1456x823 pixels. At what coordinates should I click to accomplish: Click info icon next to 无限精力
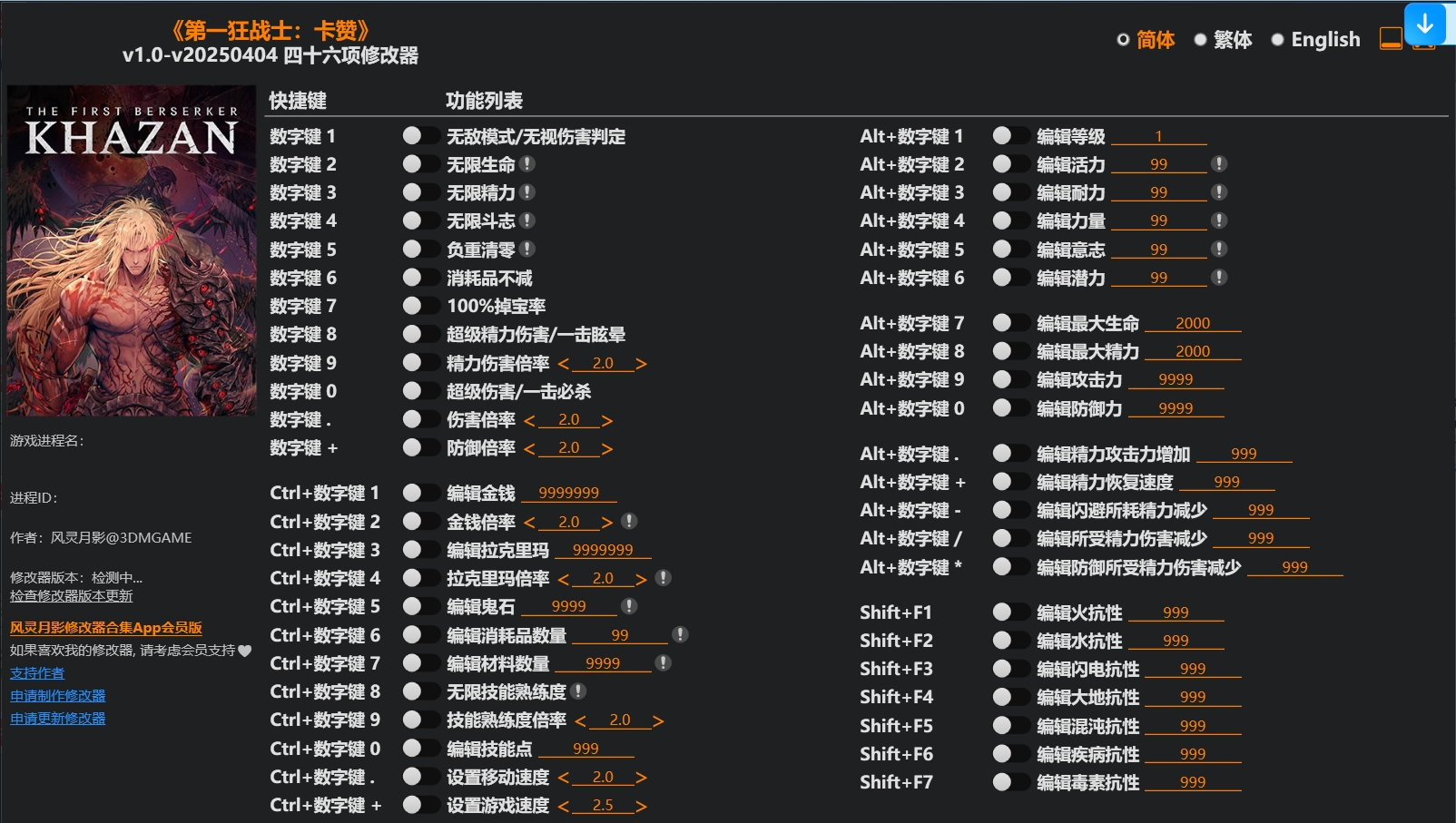[x=527, y=192]
